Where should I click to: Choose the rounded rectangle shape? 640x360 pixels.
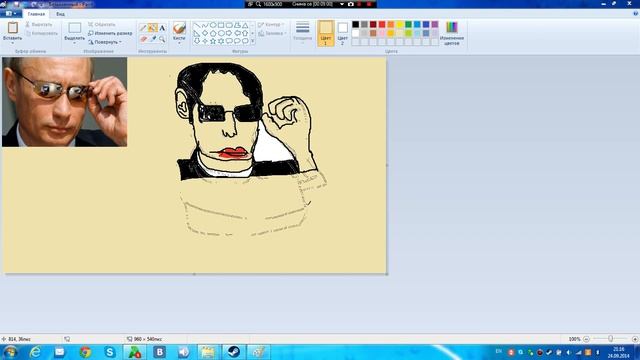(229, 25)
